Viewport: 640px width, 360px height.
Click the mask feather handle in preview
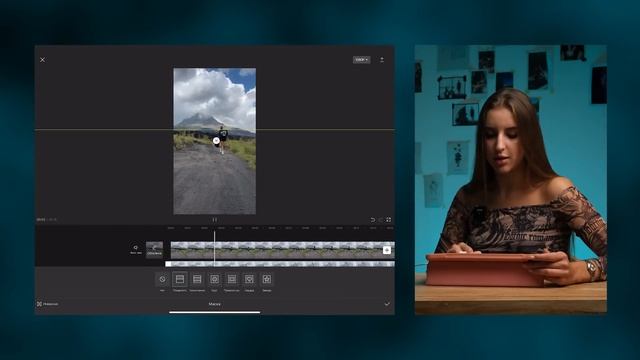(x=216, y=141)
